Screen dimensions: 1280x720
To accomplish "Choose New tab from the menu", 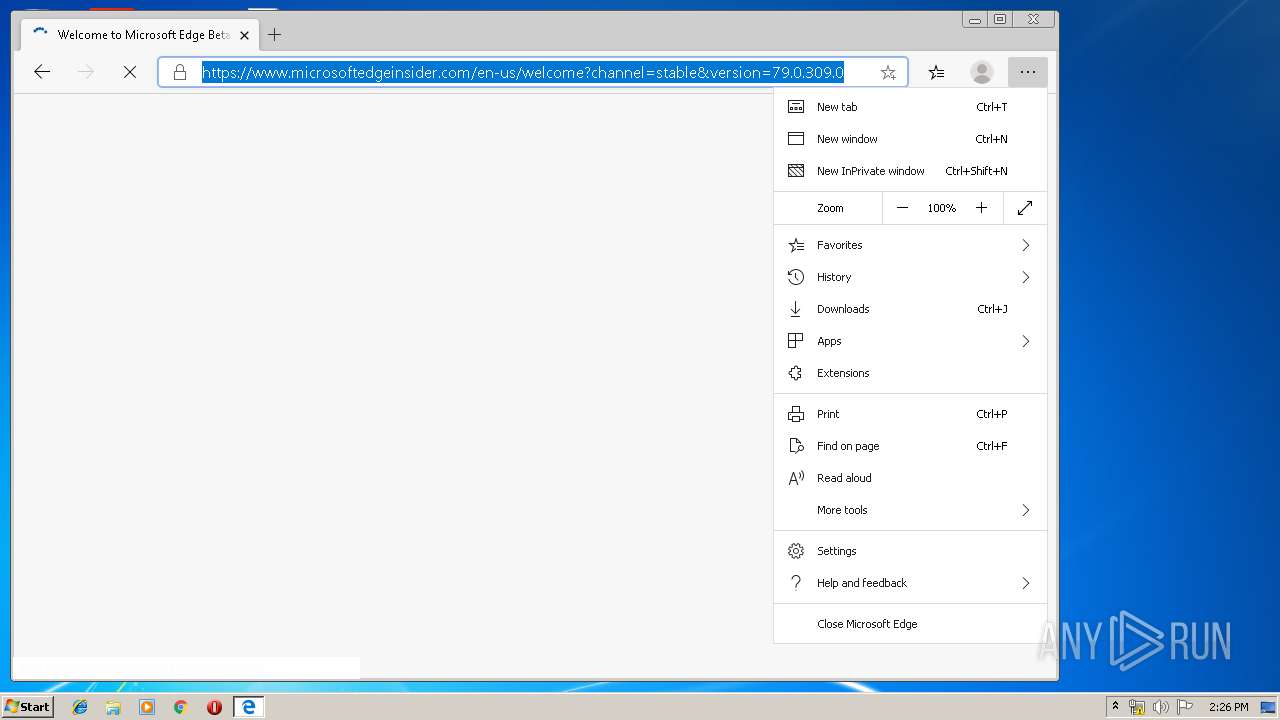I will click(910, 107).
